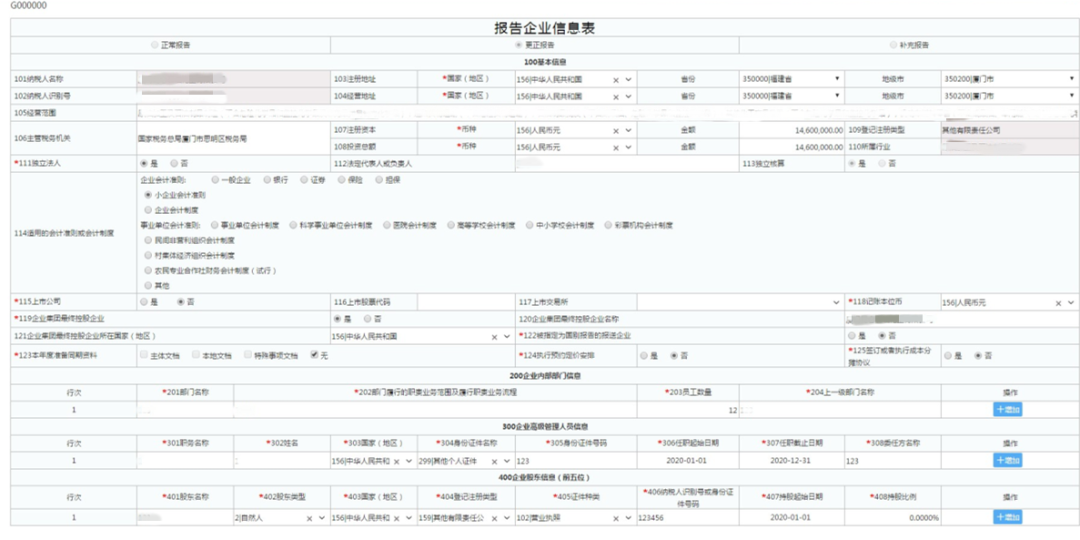Viewport: 1080px width, 540px height.
Task: Expand the 405证件种类 dropdown arrow
Action: 628,517
